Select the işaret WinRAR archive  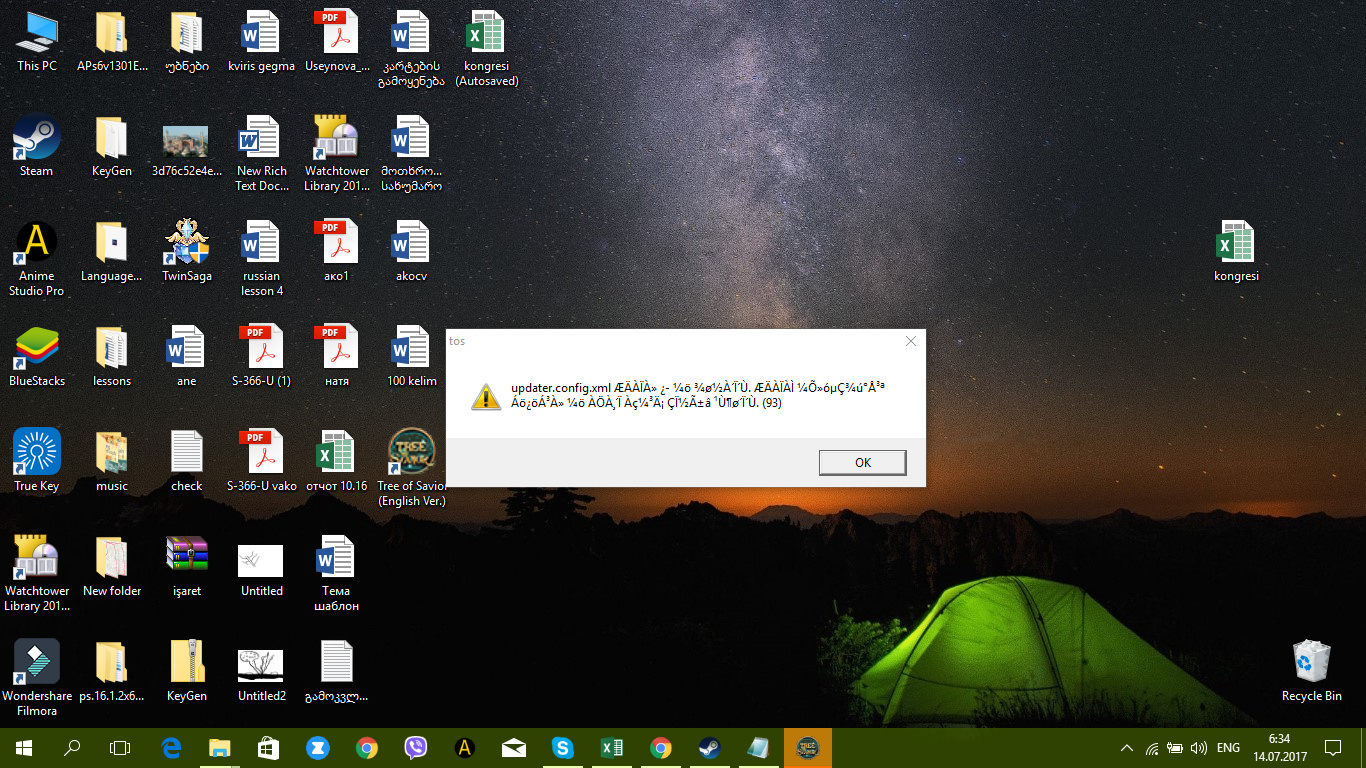187,560
